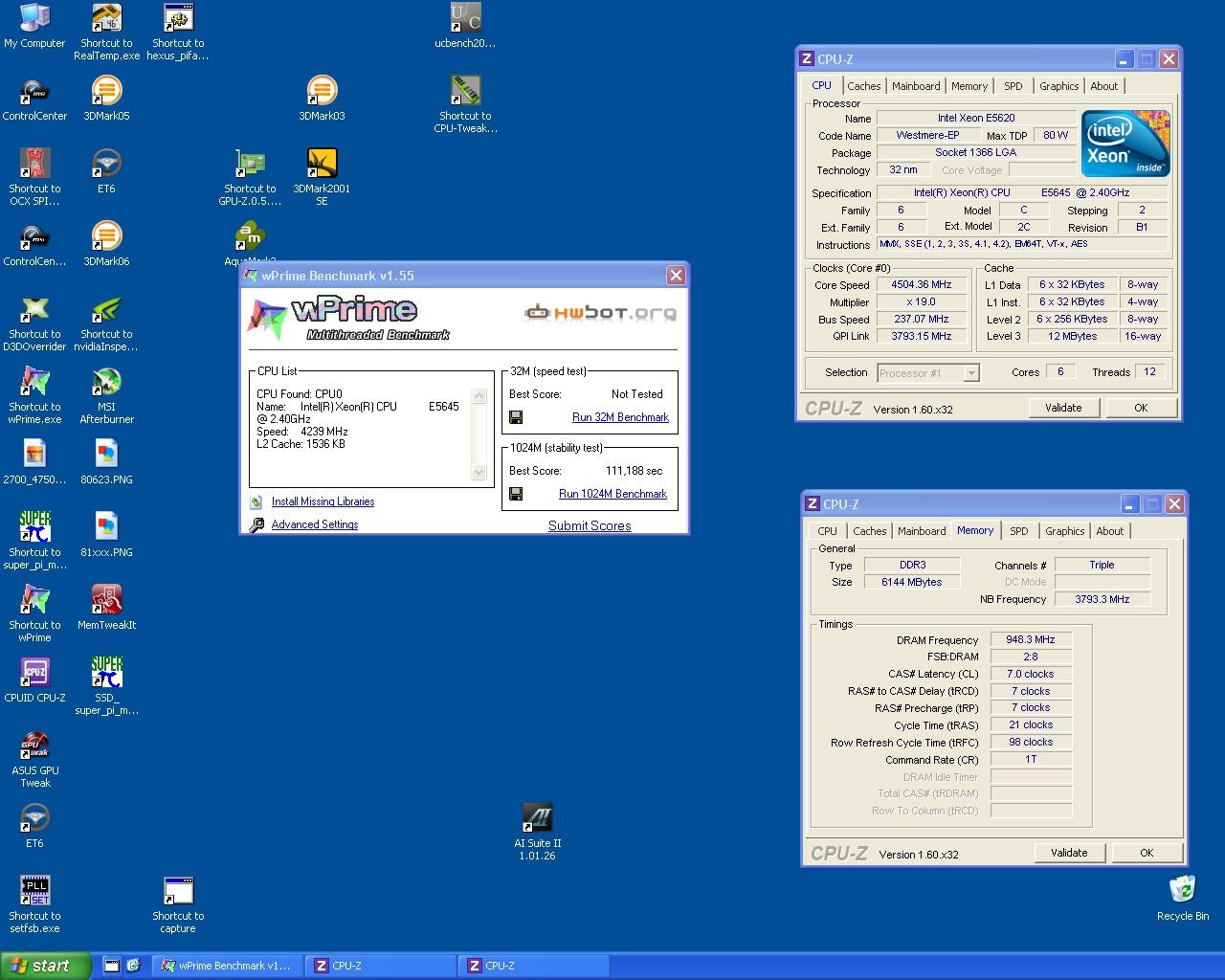This screenshot has width=1225, height=980.
Task: Select first CPU-Z taskbar button
Action: click(x=381, y=966)
